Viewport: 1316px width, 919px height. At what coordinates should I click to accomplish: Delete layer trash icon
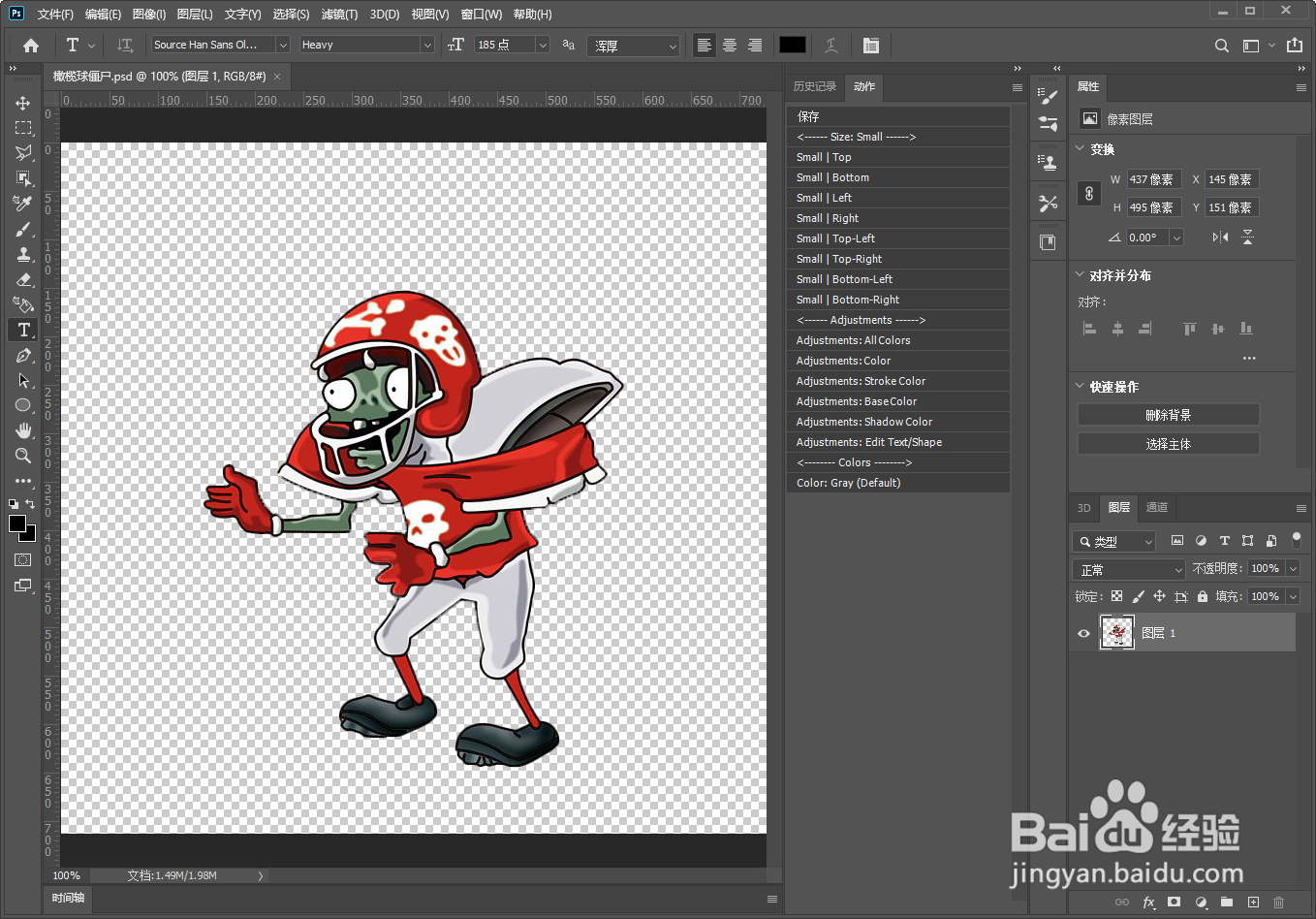tap(1278, 902)
